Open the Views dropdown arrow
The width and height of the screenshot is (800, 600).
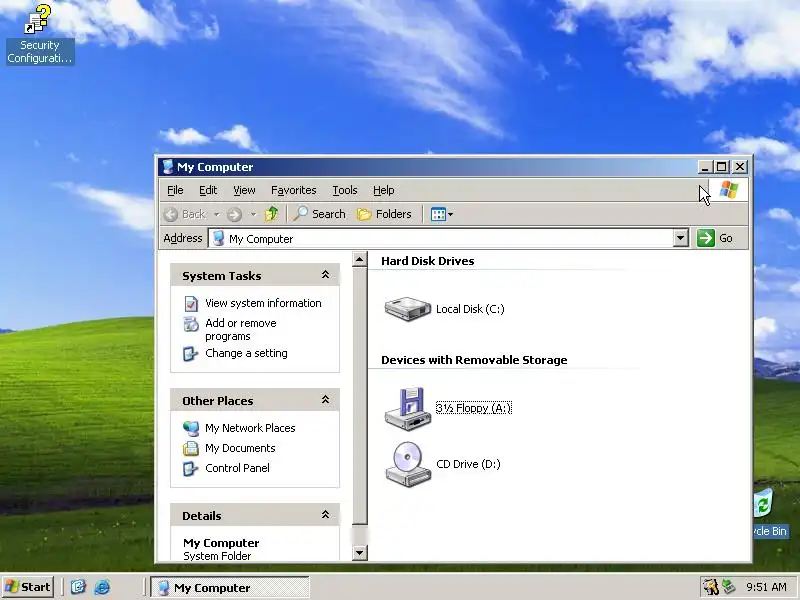click(451, 214)
